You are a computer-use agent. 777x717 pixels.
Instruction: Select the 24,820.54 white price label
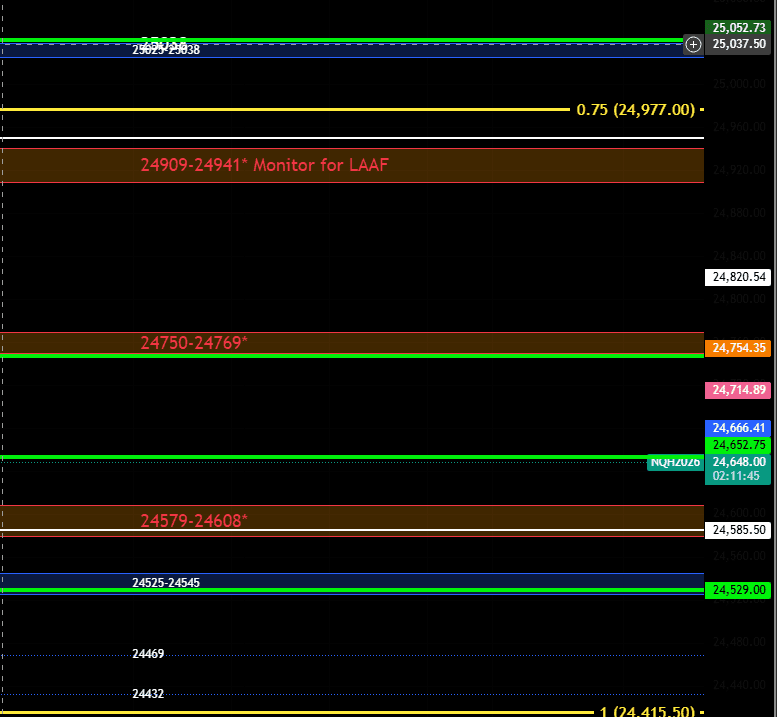point(738,277)
